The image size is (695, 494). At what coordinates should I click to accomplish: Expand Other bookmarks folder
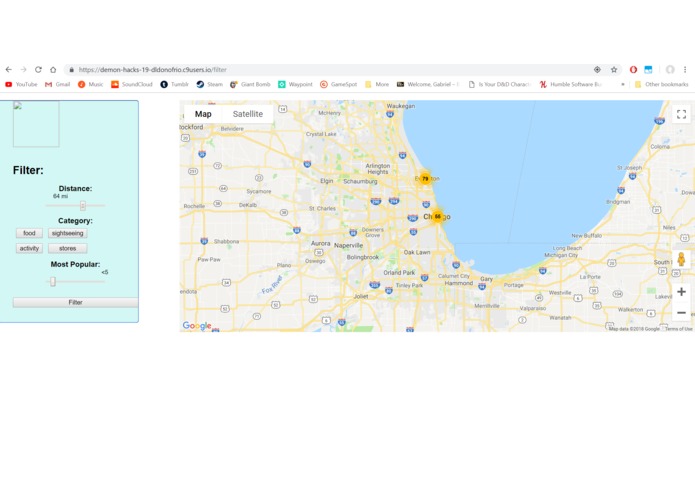(x=661, y=84)
